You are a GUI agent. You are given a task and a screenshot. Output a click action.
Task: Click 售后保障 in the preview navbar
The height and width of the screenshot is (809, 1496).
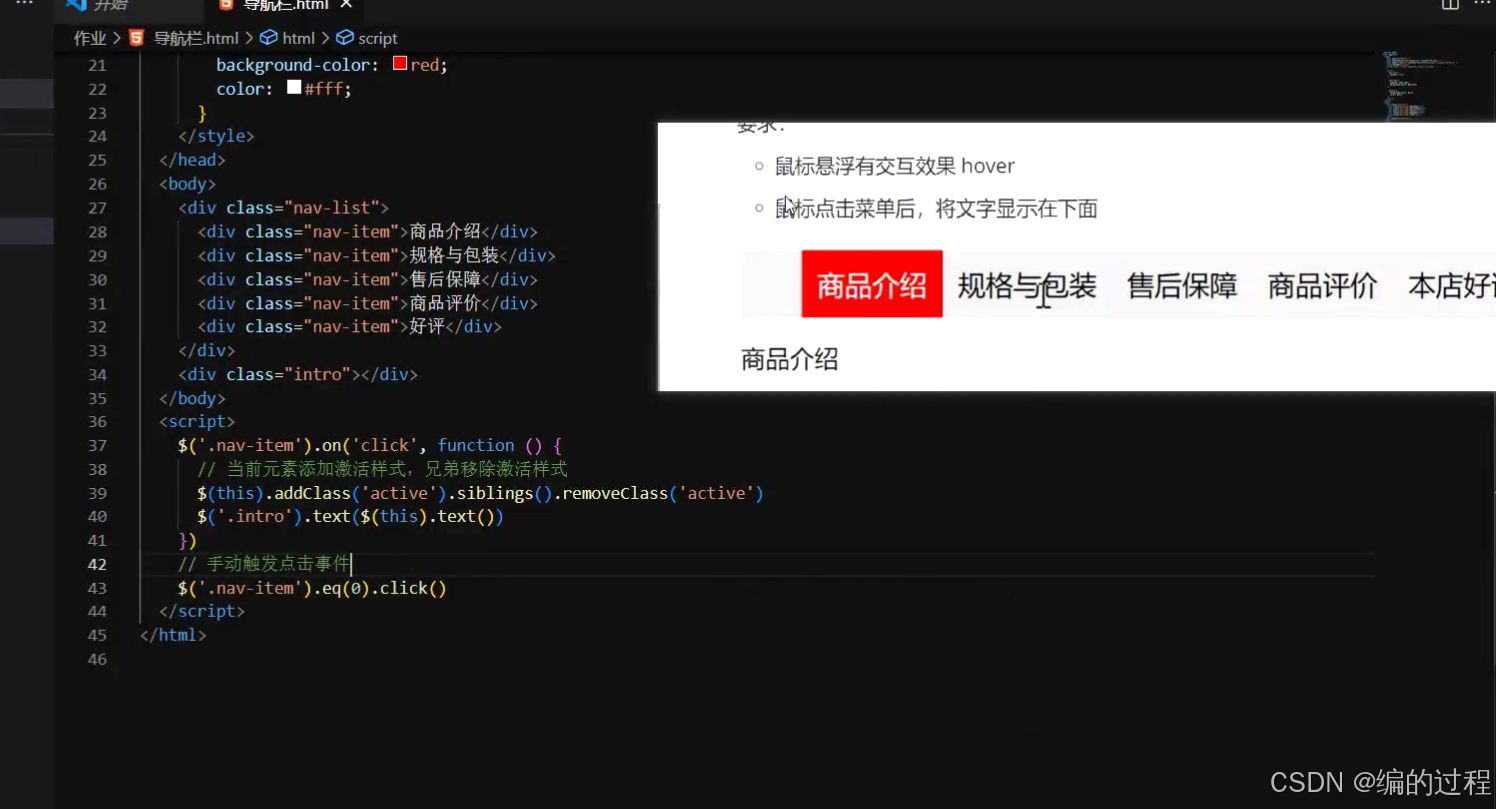[x=1182, y=286]
